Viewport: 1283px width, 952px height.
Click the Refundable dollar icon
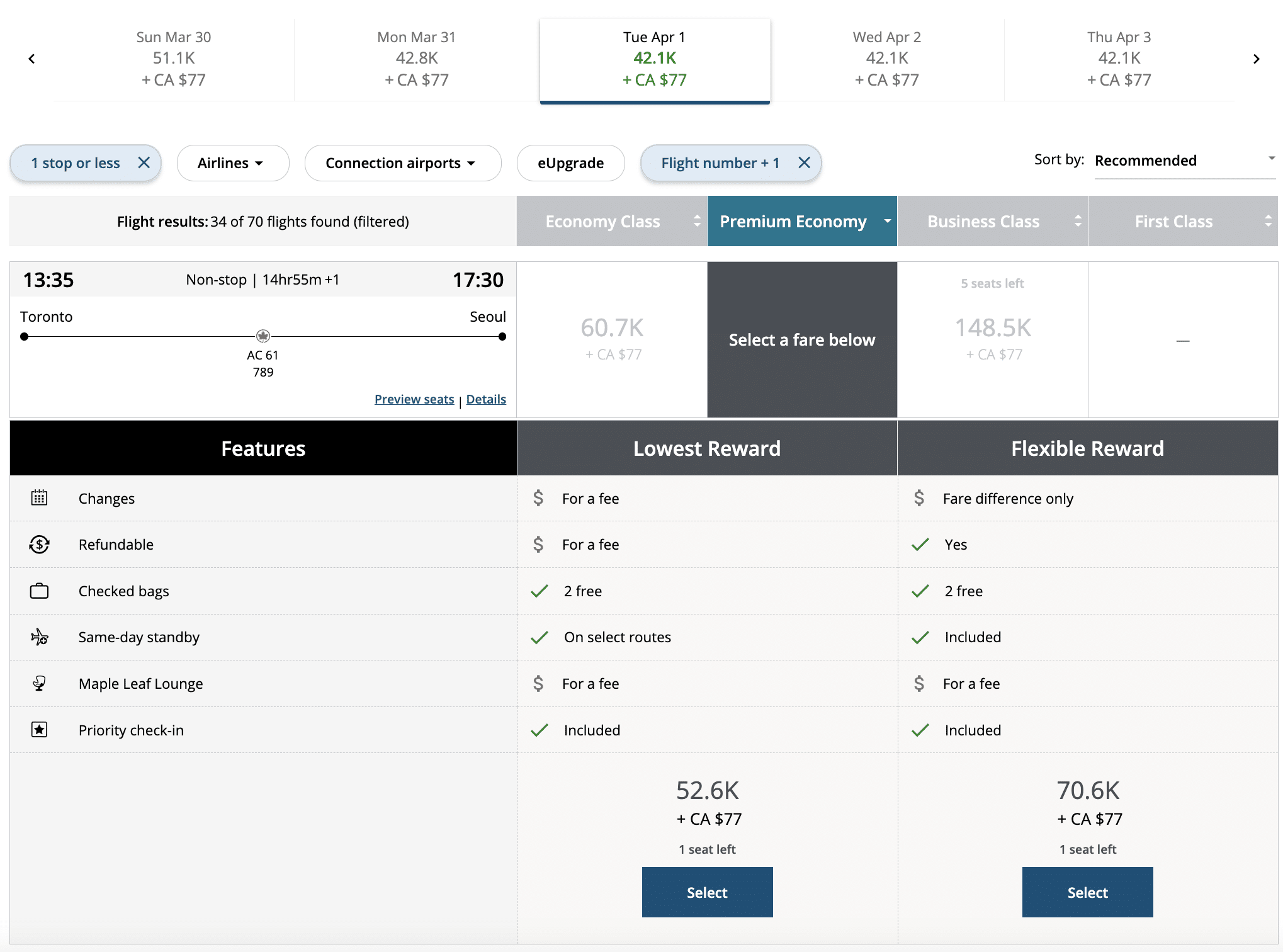pyautogui.click(x=39, y=545)
